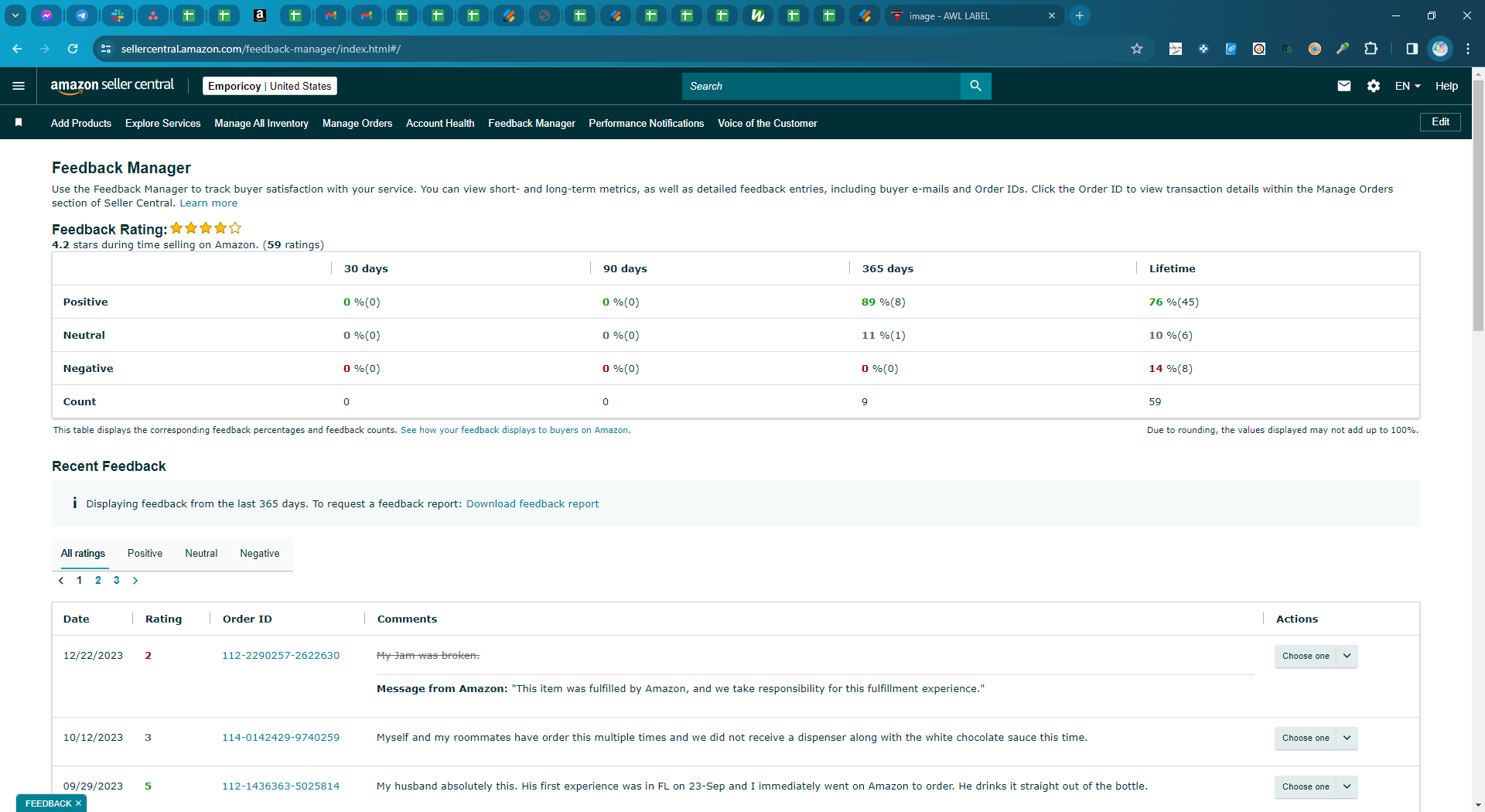Open 'Choose one' for the 09/29/2023 feedback
1485x812 pixels.
[1316, 786]
